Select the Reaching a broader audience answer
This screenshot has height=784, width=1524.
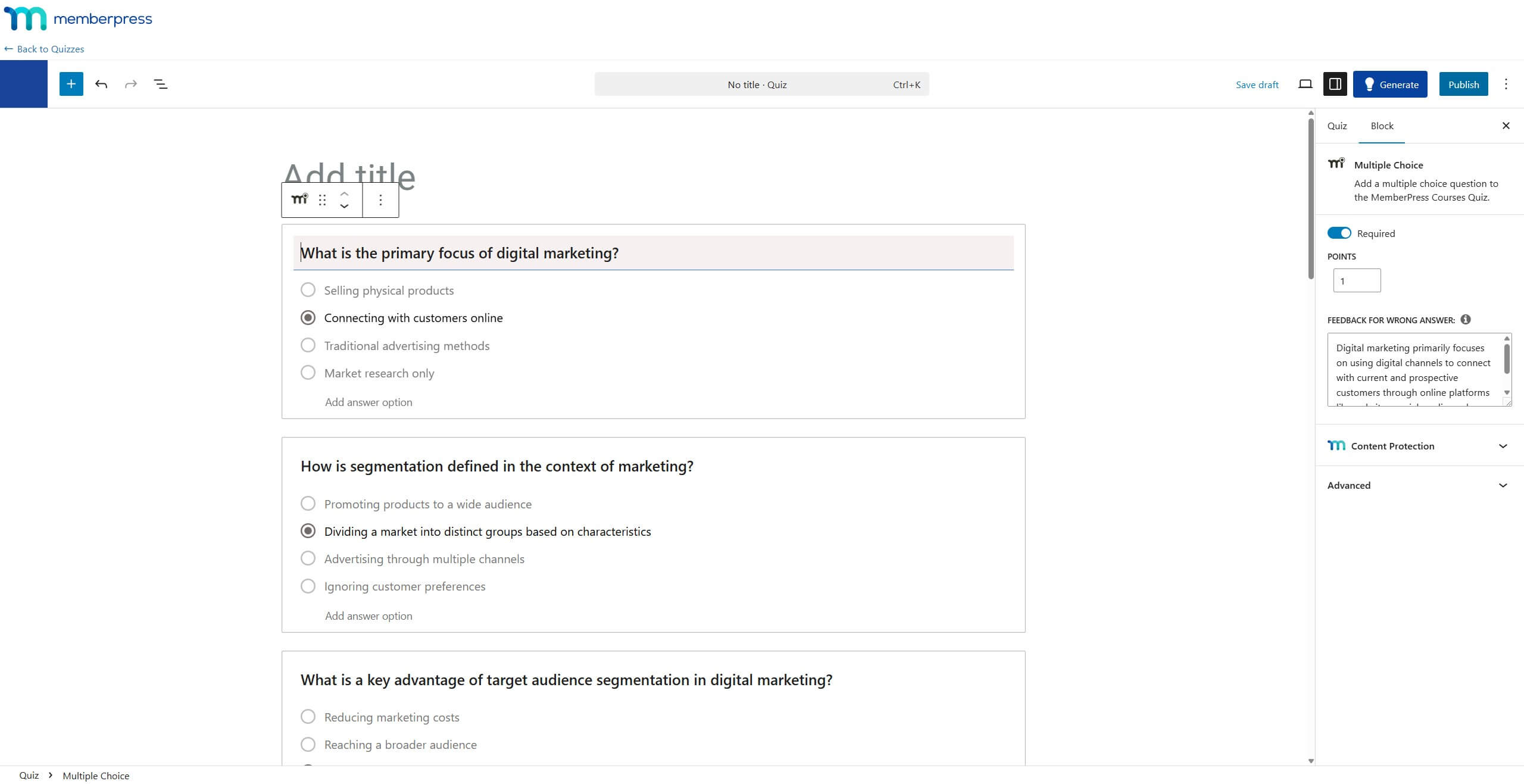pyautogui.click(x=308, y=744)
